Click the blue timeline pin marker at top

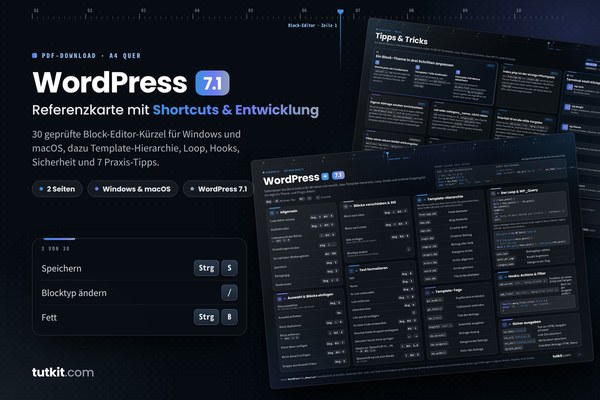pyautogui.click(x=340, y=12)
